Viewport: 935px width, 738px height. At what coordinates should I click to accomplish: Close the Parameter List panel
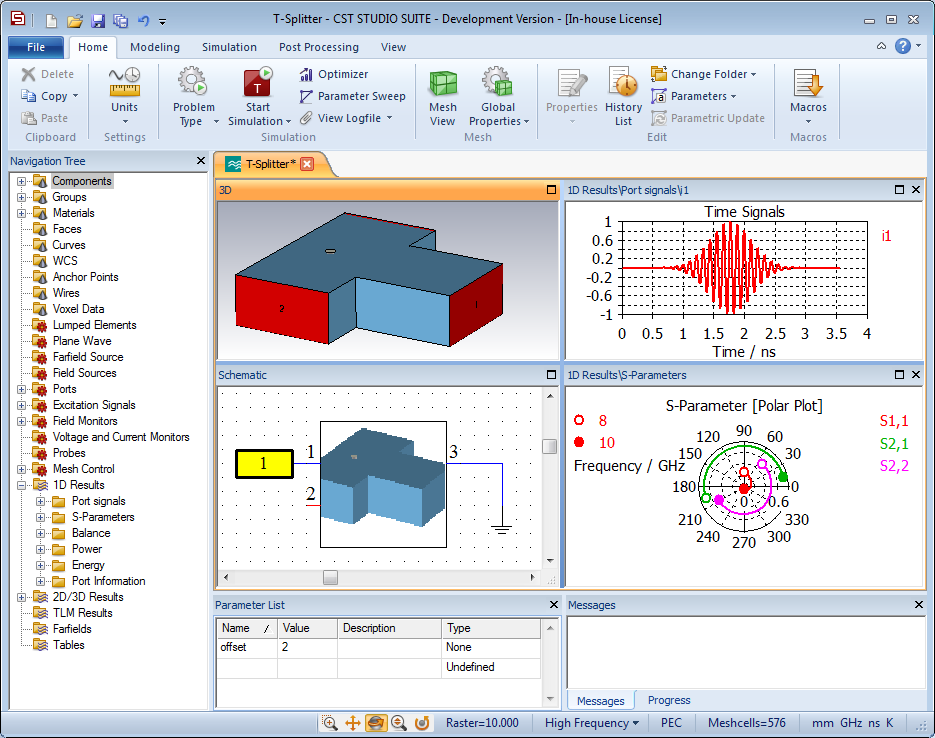[x=553, y=605]
